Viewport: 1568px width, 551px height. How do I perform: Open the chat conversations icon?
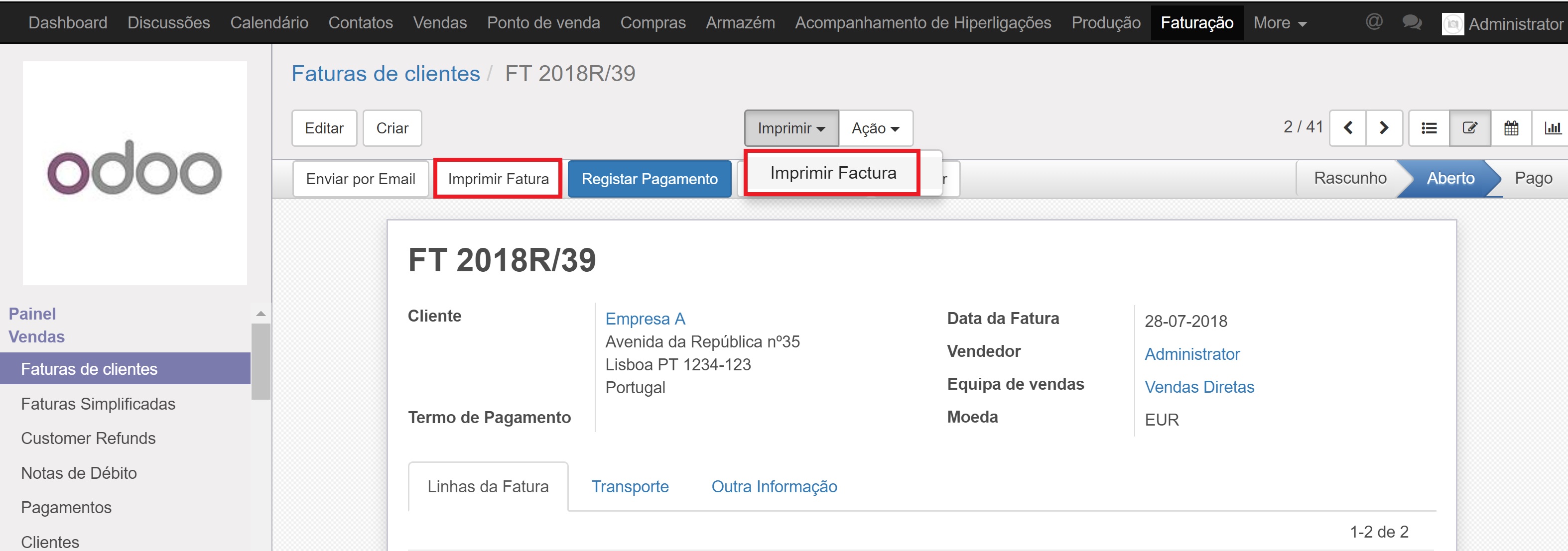click(1412, 22)
